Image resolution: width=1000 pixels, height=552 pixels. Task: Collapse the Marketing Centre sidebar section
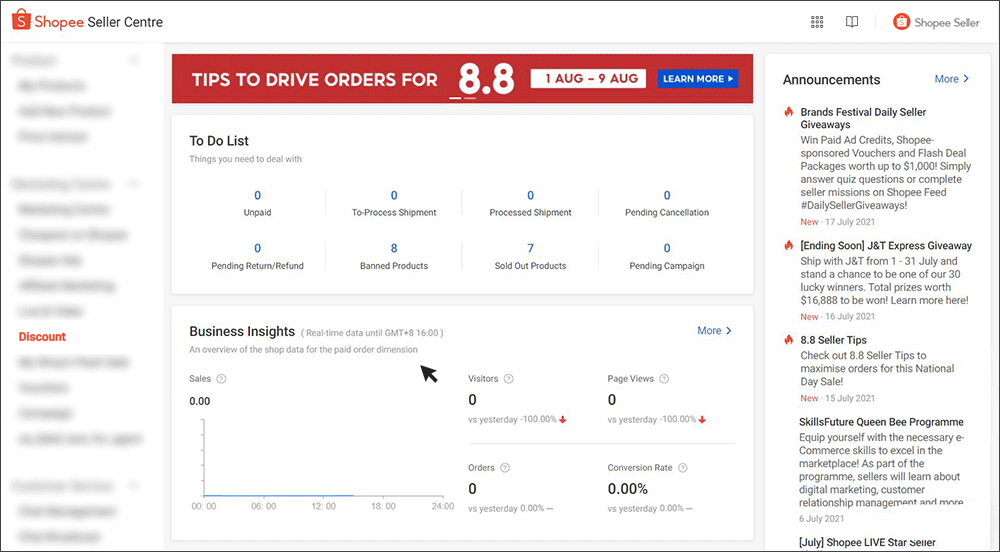pos(135,184)
